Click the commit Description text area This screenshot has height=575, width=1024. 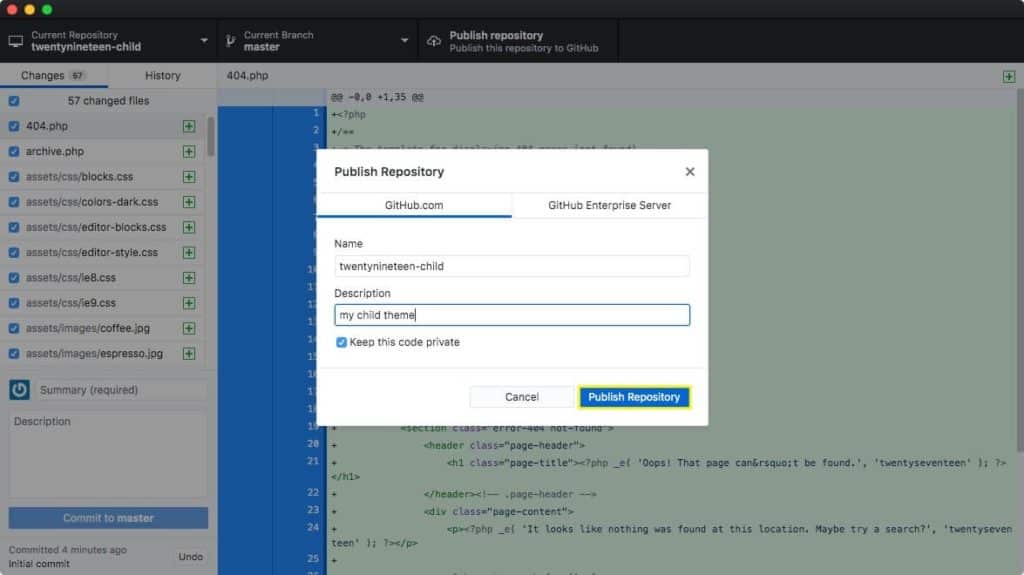(x=108, y=455)
